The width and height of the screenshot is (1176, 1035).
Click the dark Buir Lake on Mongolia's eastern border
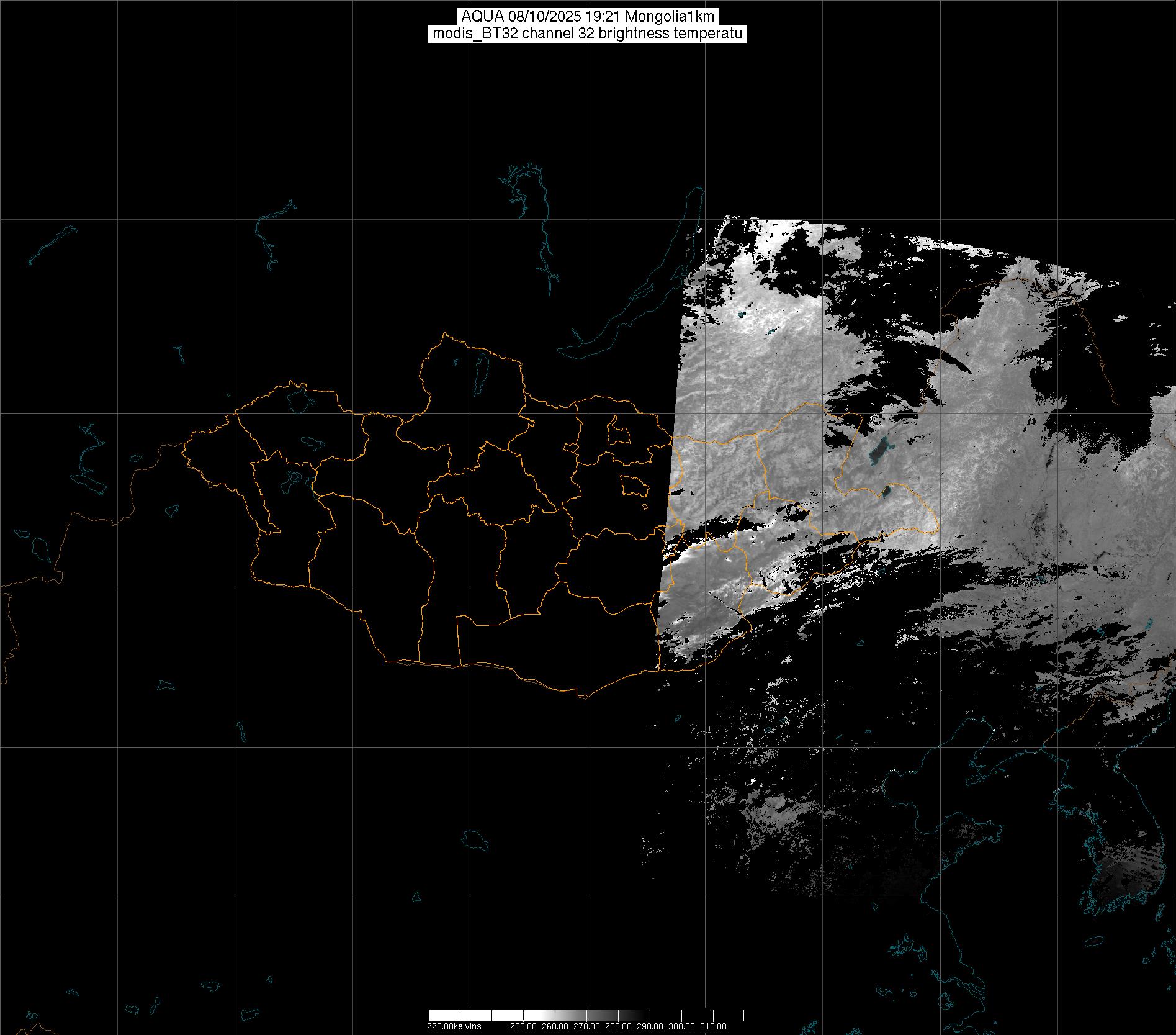[886, 492]
